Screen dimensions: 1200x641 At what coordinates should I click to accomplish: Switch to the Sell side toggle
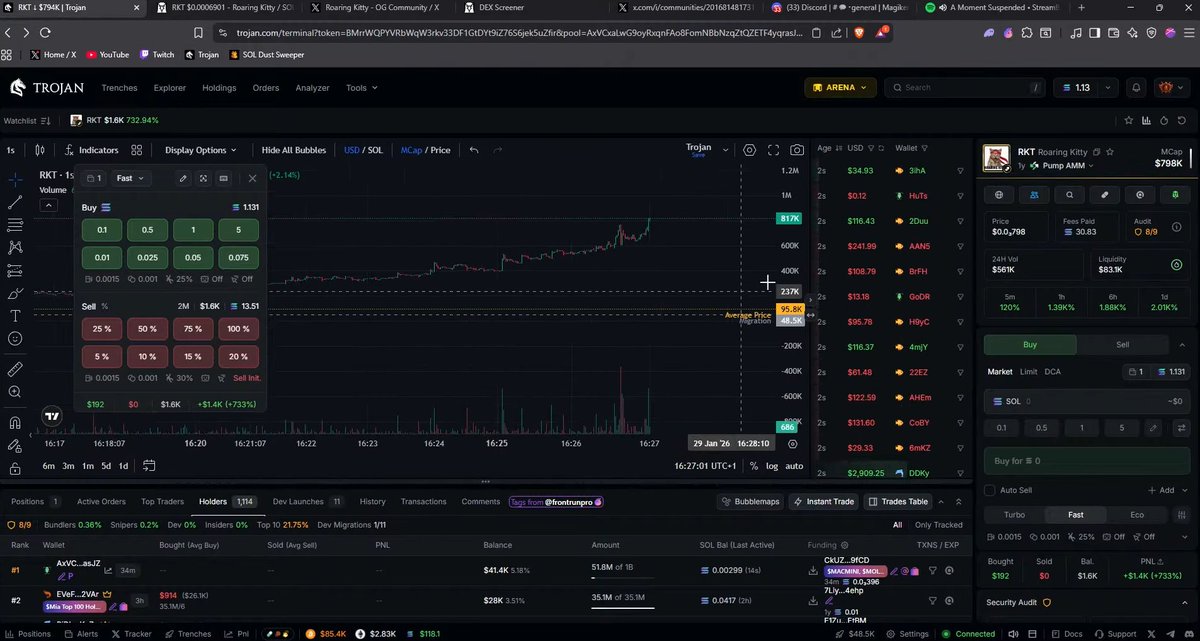pyautogui.click(x=1122, y=344)
